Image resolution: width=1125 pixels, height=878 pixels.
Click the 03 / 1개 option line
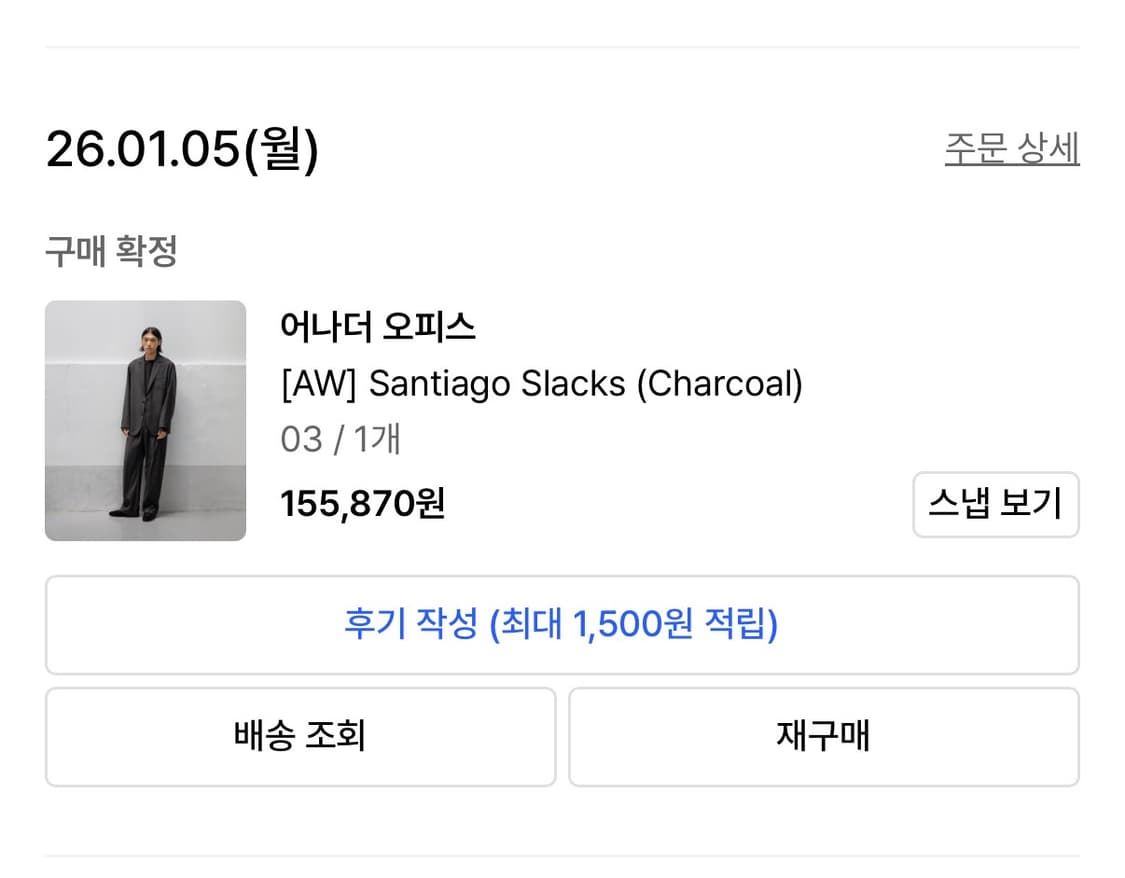(340, 439)
